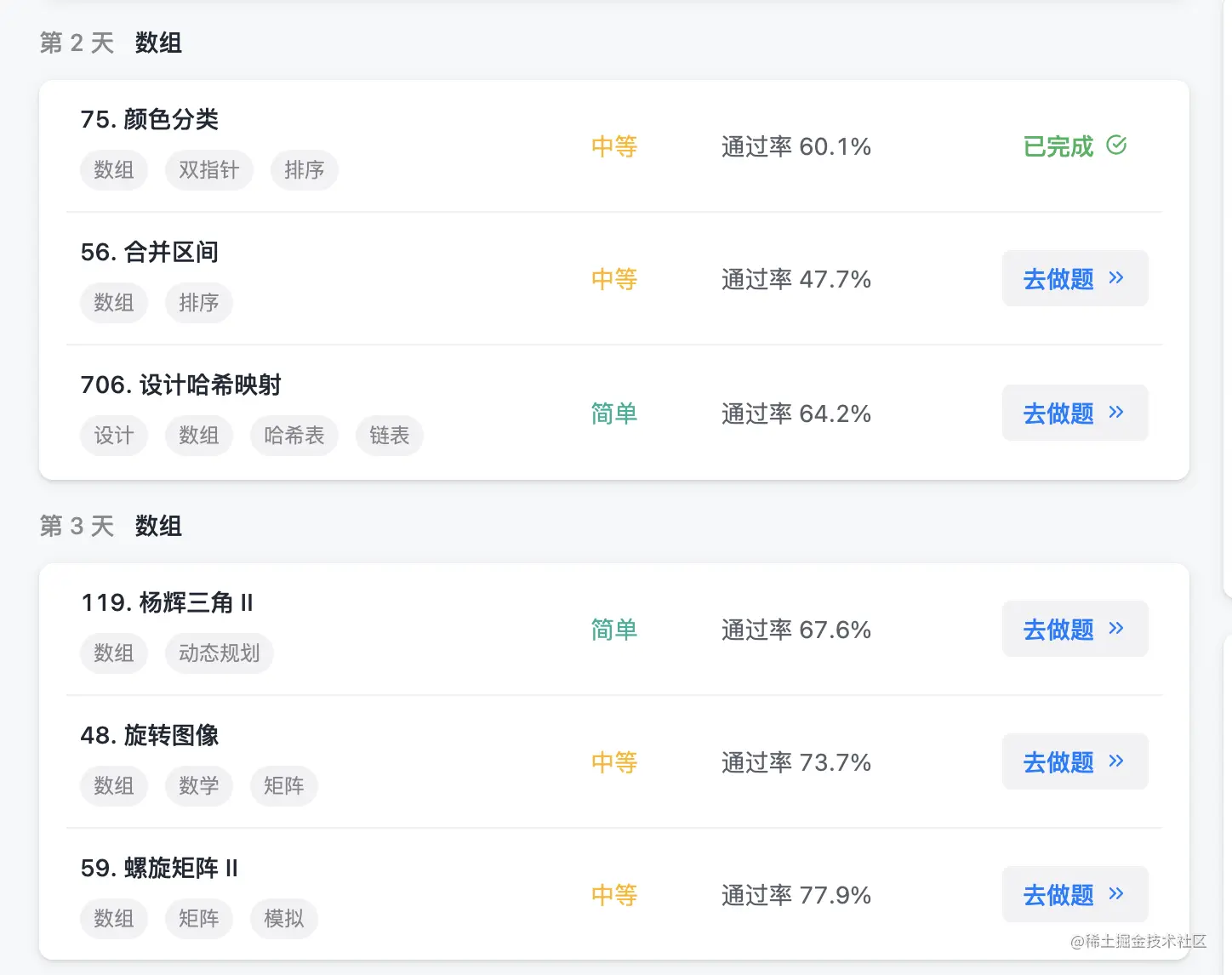Viewport: 1232px width, 975px height.
Task: Click the completed checkmark icon for 颜色分类
Action: [x=1116, y=145]
